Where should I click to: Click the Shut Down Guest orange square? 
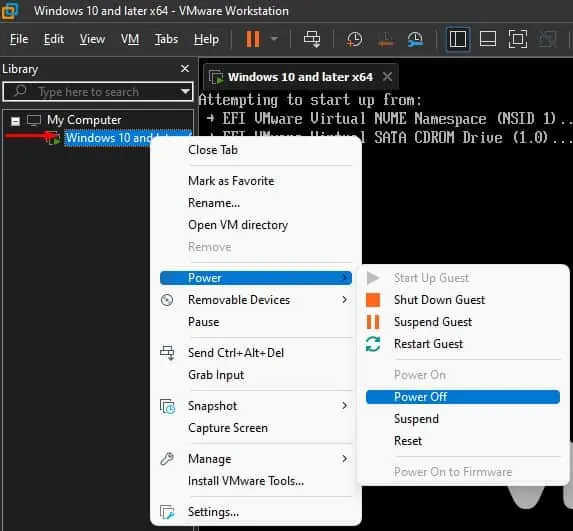(373, 300)
